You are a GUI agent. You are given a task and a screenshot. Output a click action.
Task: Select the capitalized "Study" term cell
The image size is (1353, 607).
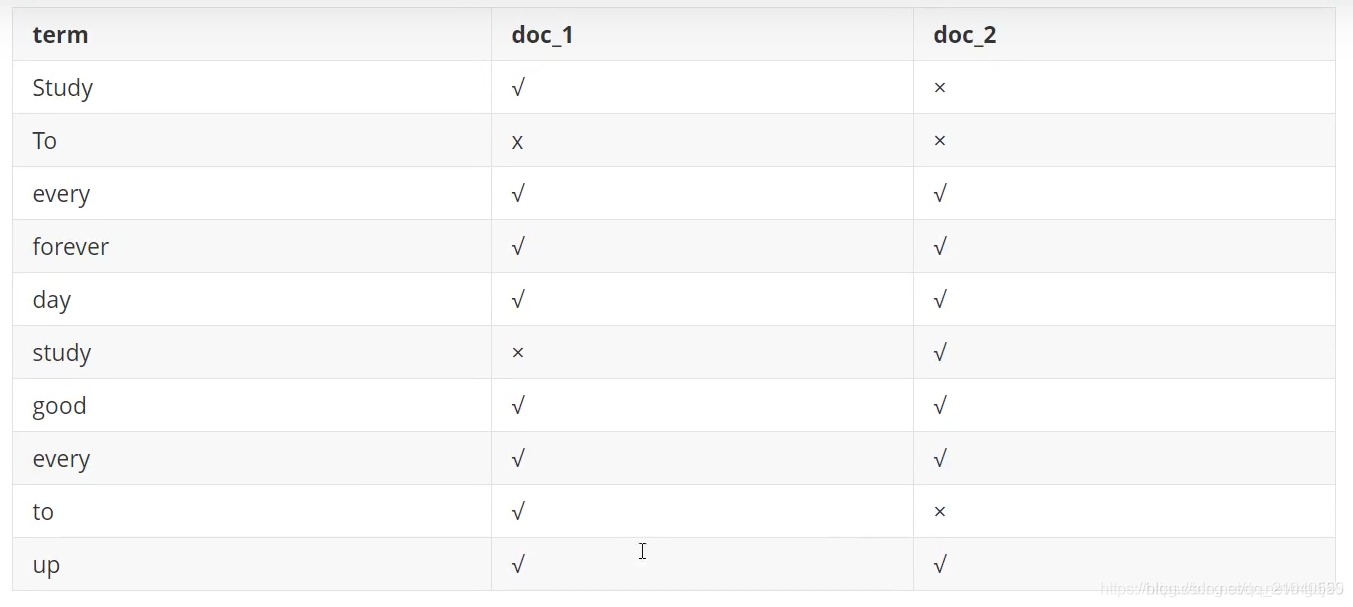pos(62,88)
